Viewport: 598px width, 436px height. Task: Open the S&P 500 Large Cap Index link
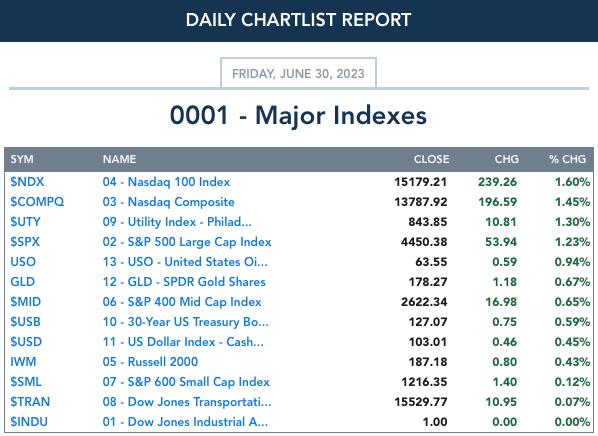[187, 242]
